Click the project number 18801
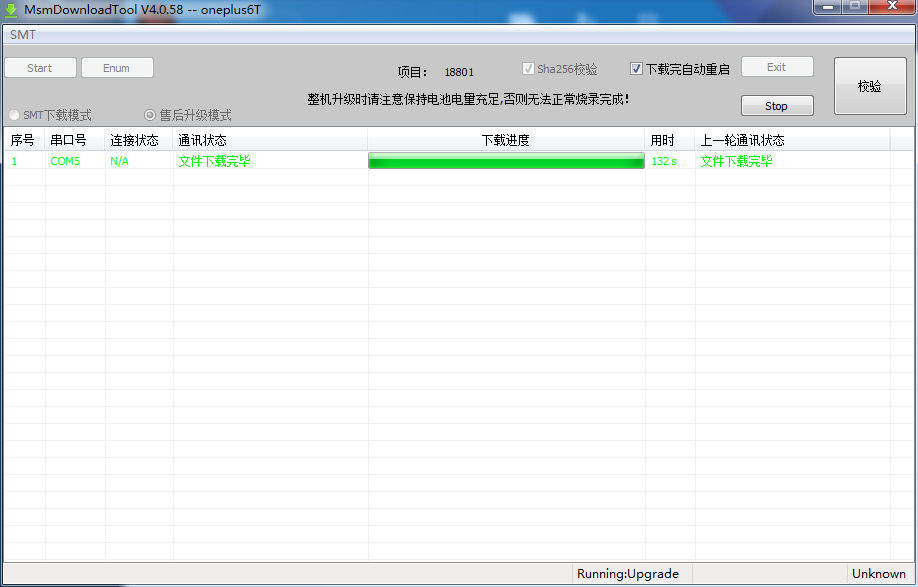The height and width of the screenshot is (587, 918). 459,72
